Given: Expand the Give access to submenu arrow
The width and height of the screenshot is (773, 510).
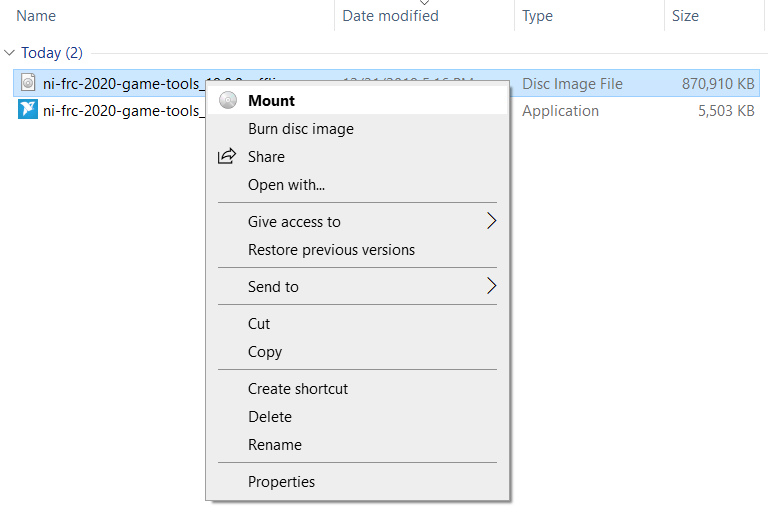Looking at the screenshot, I should (x=491, y=222).
